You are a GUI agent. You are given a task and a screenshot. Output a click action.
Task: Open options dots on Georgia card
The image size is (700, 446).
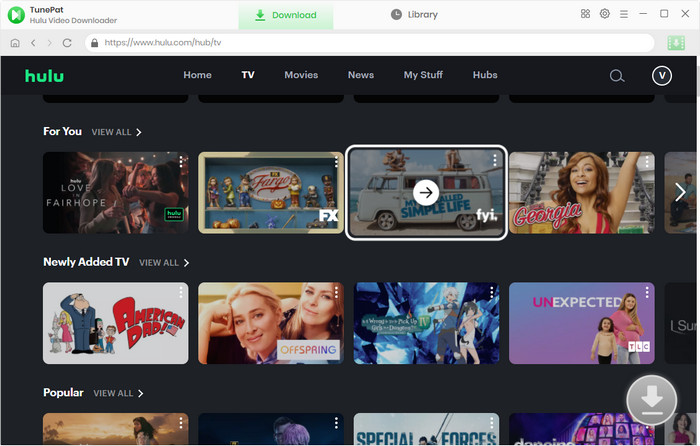point(647,162)
